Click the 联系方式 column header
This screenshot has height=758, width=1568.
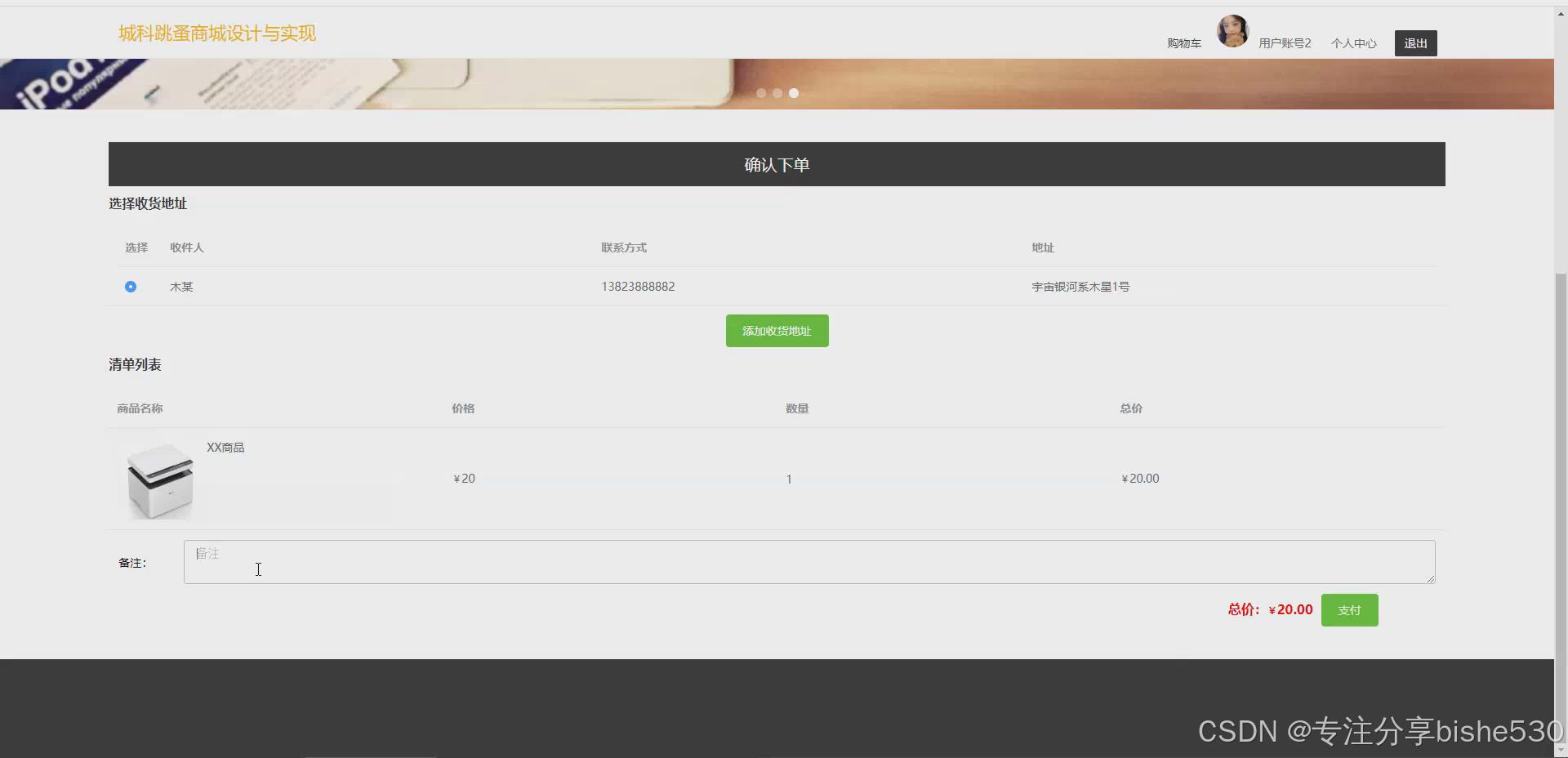click(x=624, y=247)
